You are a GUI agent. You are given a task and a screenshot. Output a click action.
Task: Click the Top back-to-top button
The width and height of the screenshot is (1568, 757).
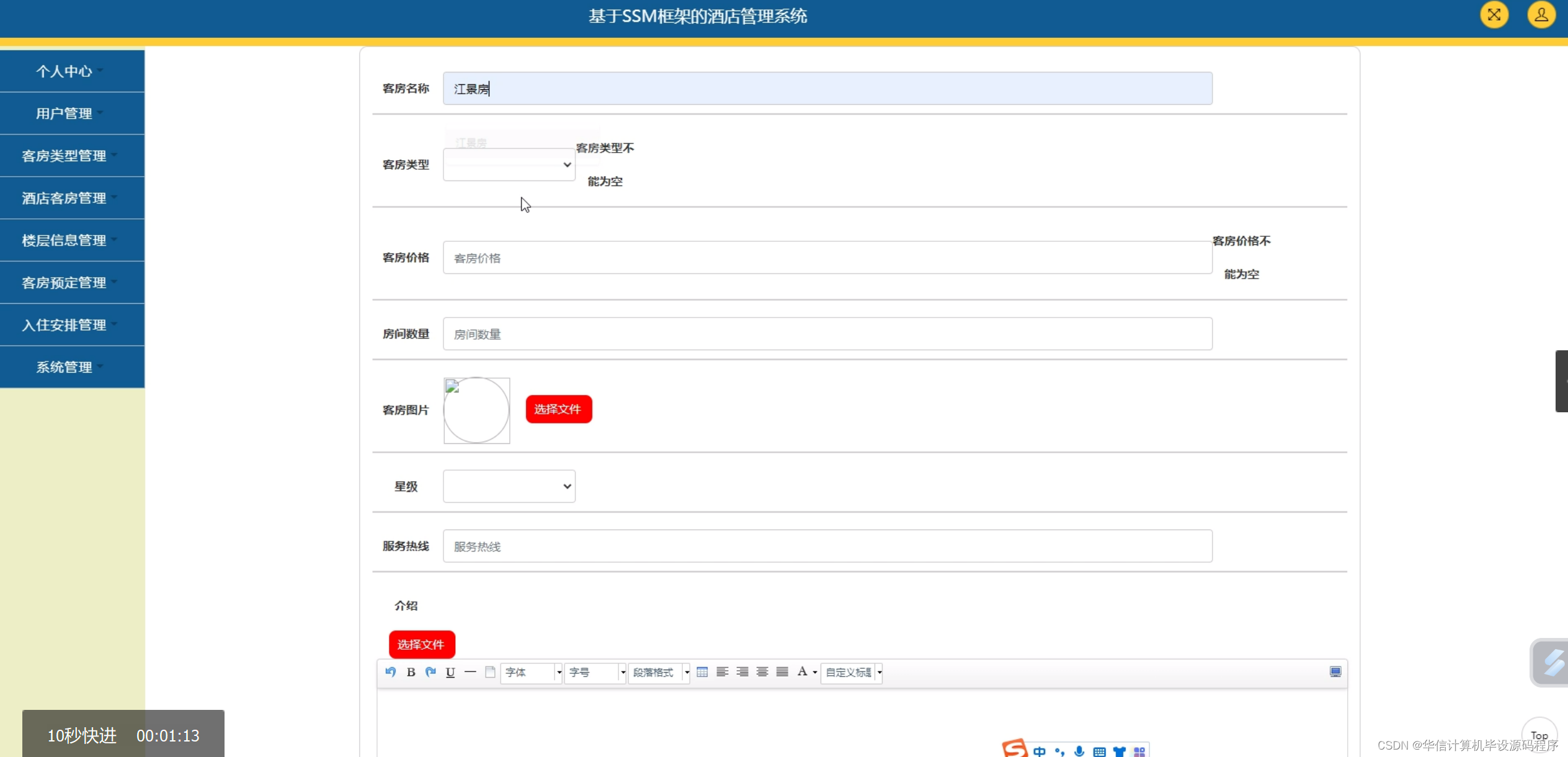(x=1540, y=735)
